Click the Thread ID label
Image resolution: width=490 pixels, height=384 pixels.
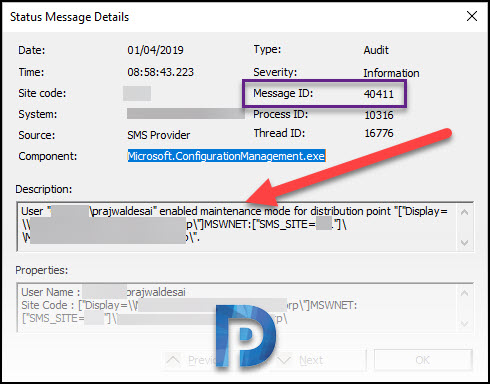279,133
